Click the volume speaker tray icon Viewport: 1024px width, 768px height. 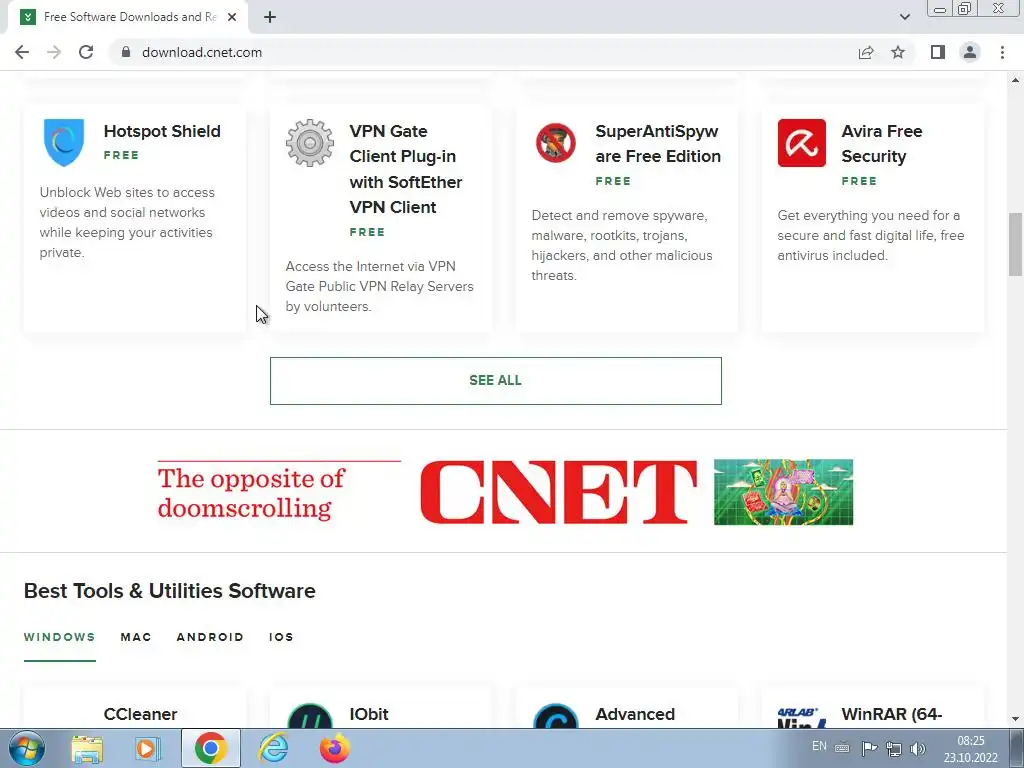point(918,748)
